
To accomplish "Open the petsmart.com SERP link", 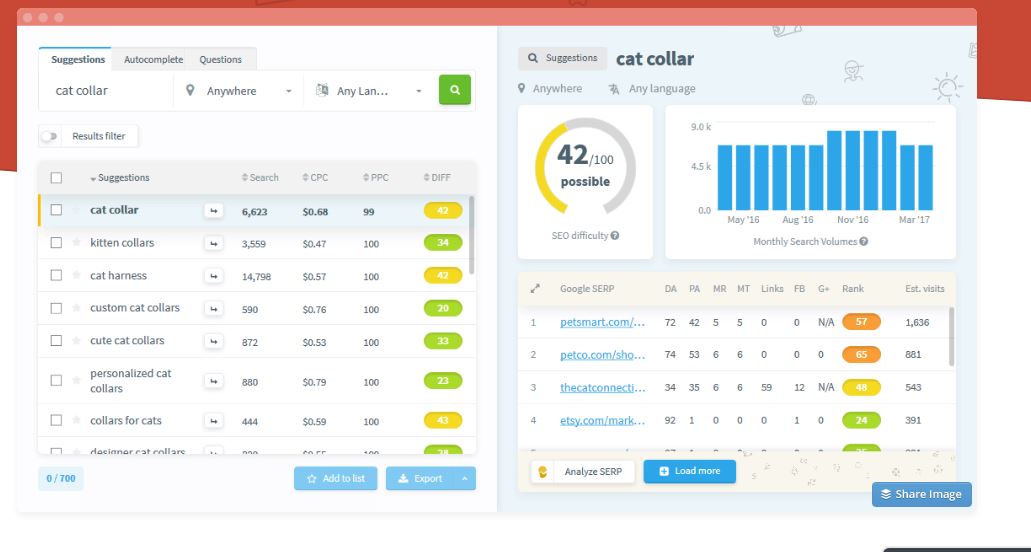I will (602, 322).
